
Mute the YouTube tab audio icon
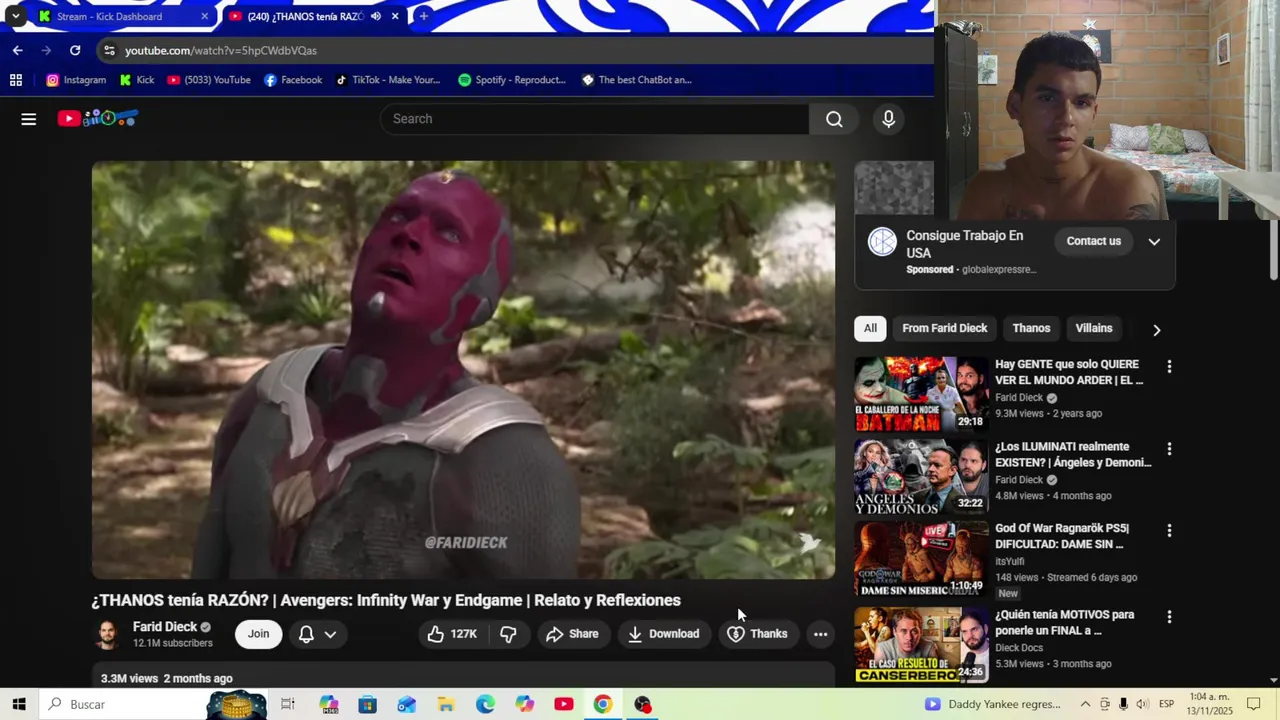[x=376, y=16]
